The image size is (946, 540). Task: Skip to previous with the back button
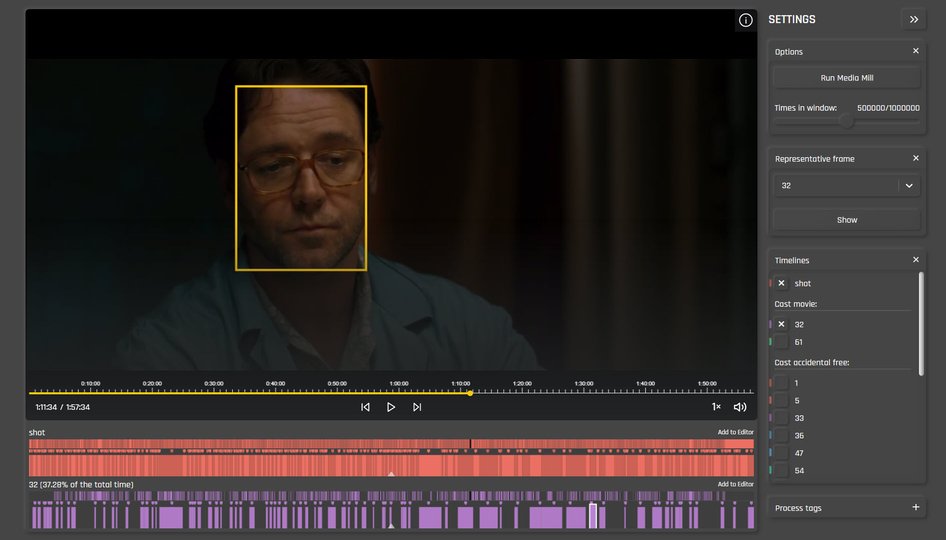(x=365, y=407)
